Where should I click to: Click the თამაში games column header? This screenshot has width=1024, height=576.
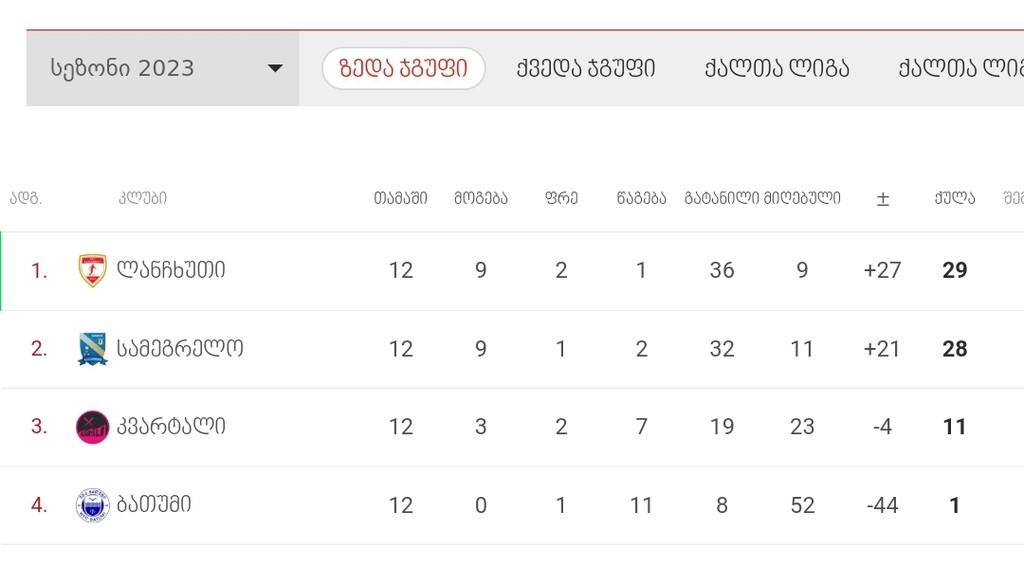pos(400,198)
